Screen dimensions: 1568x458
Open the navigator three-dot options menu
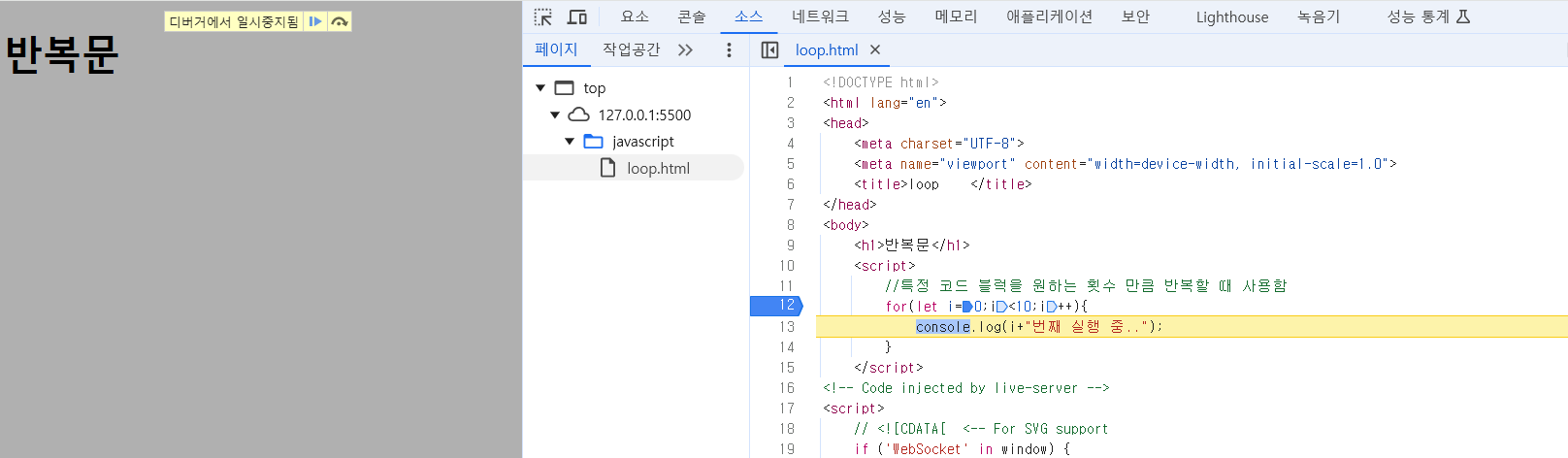(729, 49)
